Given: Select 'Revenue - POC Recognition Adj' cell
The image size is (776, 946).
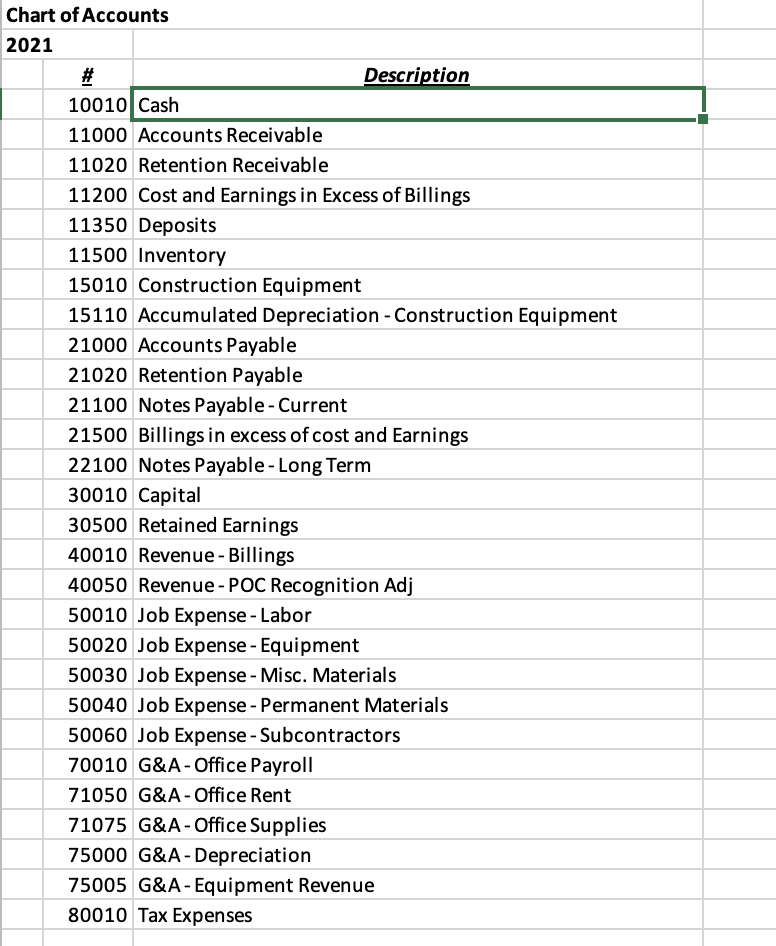Looking at the screenshot, I should (418, 585).
